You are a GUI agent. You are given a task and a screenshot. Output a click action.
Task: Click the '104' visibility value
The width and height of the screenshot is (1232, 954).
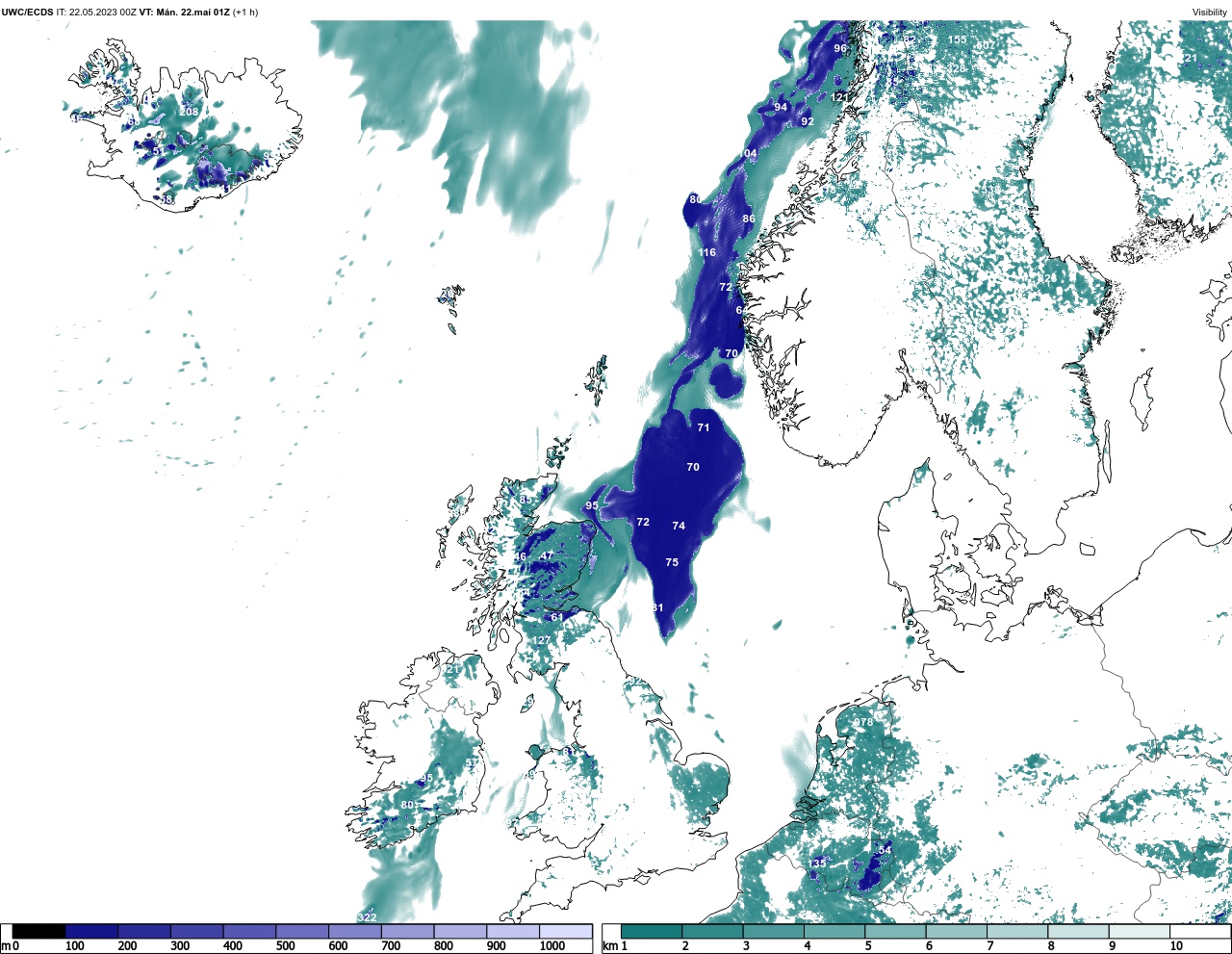748,153
